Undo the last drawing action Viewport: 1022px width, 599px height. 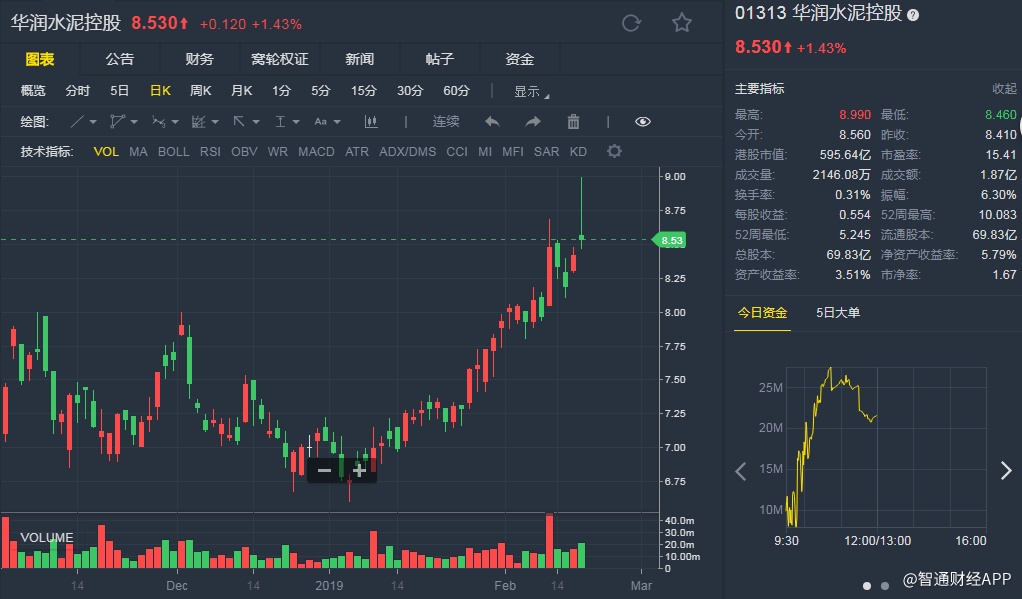492,122
